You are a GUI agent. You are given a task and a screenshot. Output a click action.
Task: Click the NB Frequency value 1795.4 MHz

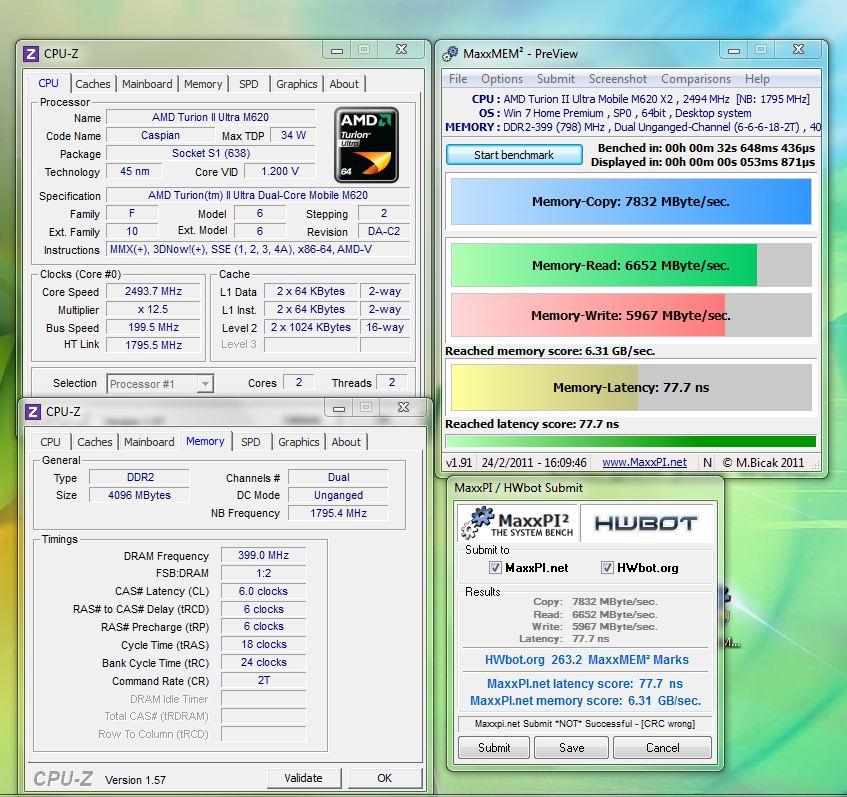(338, 513)
